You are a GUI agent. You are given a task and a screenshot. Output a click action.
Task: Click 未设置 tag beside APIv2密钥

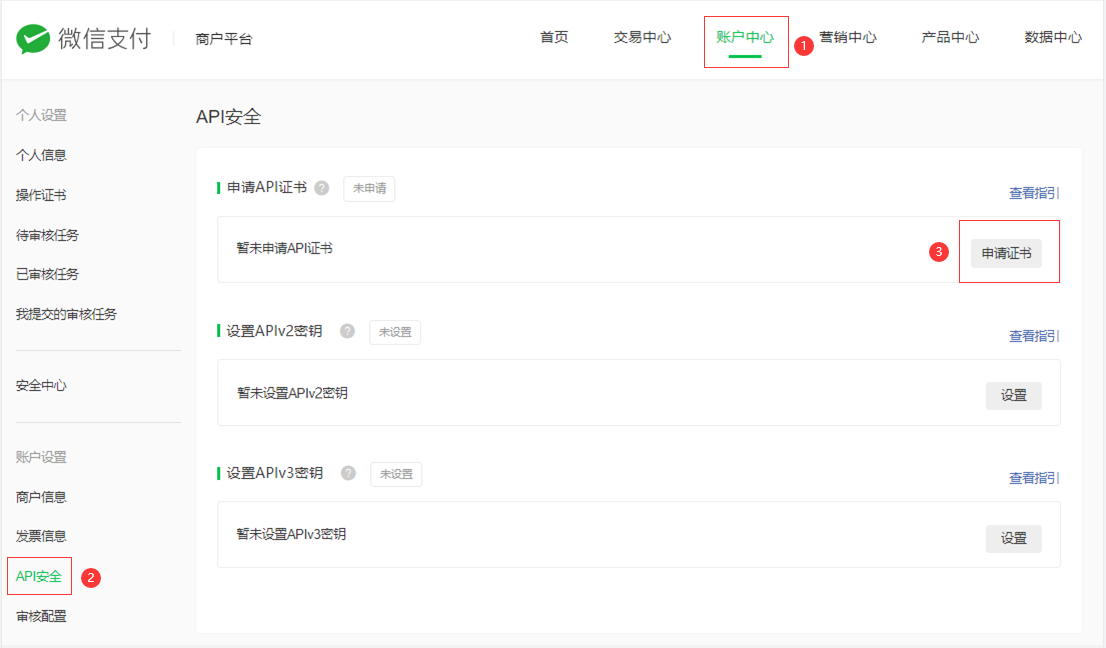click(x=395, y=332)
